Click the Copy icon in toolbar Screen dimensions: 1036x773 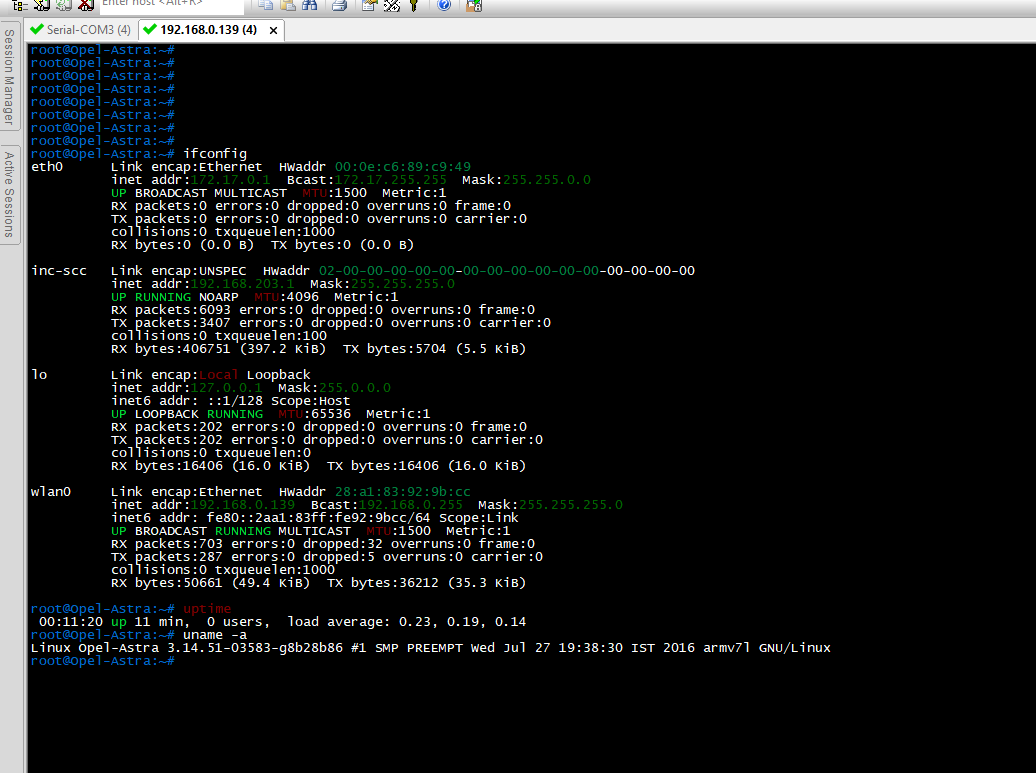click(266, 5)
